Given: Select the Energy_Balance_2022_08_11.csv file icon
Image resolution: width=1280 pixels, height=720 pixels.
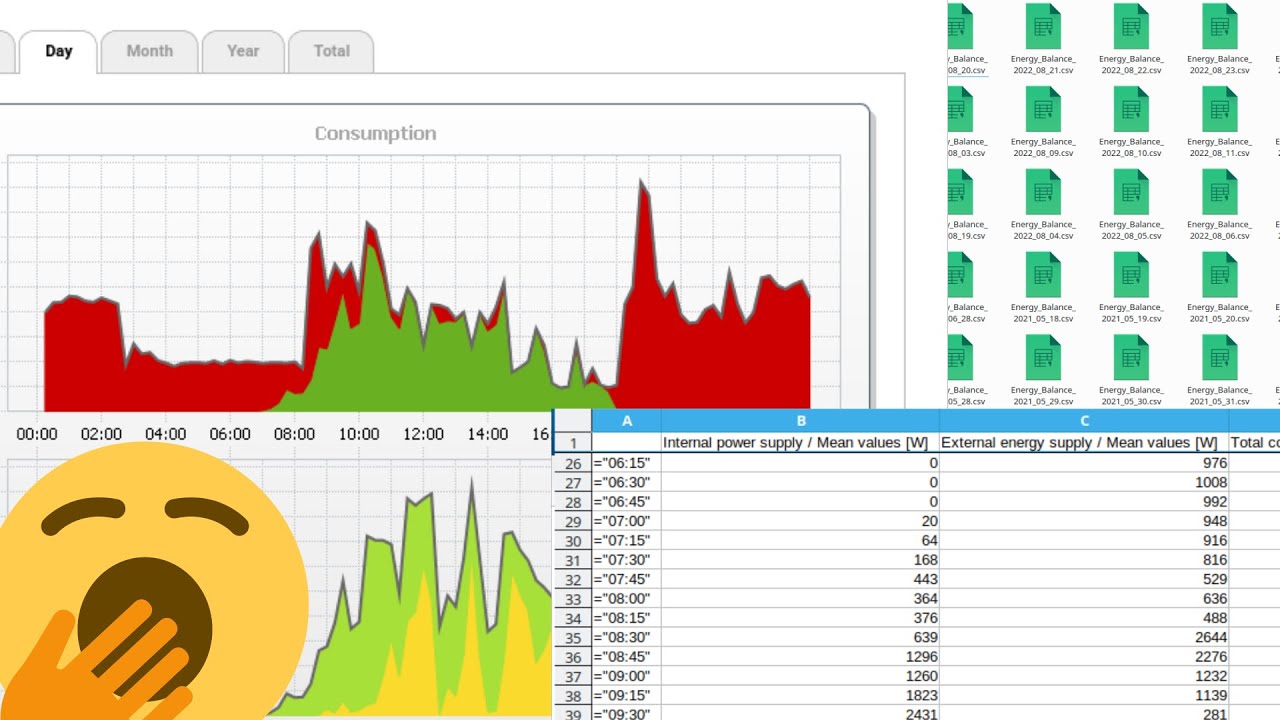Looking at the screenshot, I should click(1219, 109).
